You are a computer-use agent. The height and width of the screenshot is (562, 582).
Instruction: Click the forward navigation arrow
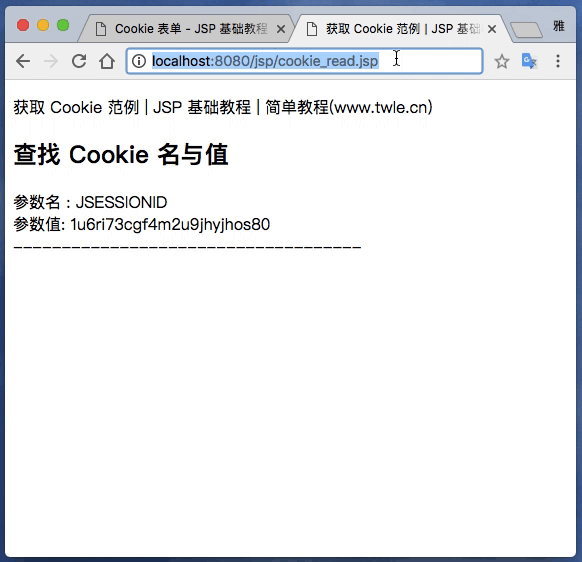pyautogui.click(x=51, y=61)
